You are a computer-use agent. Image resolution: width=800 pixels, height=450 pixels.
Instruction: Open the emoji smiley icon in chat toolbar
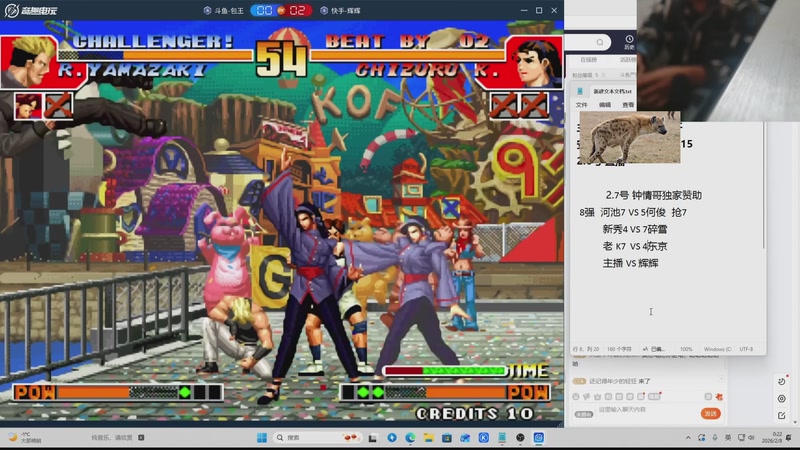pos(576,396)
